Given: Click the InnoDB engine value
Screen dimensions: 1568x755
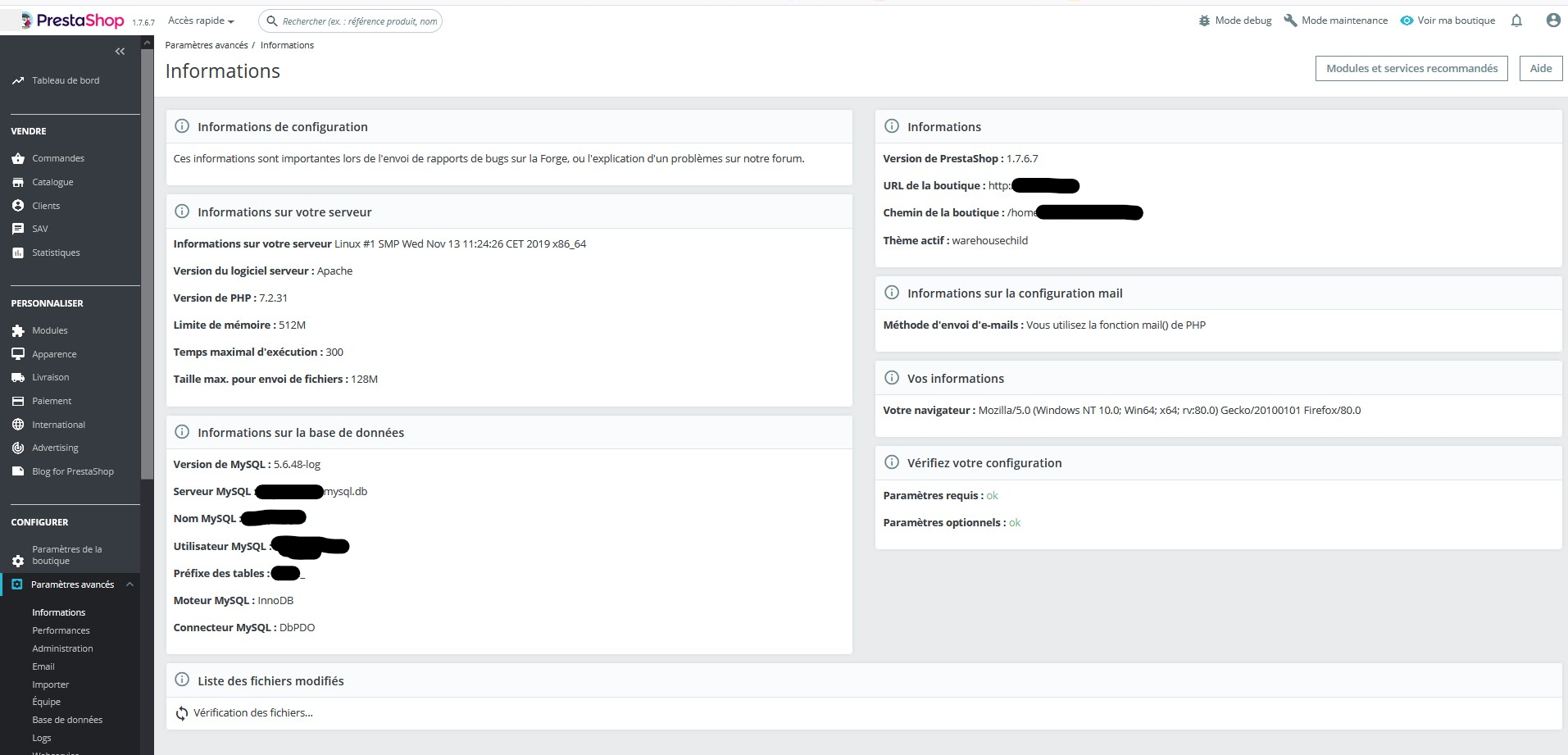Looking at the screenshot, I should (x=275, y=600).
